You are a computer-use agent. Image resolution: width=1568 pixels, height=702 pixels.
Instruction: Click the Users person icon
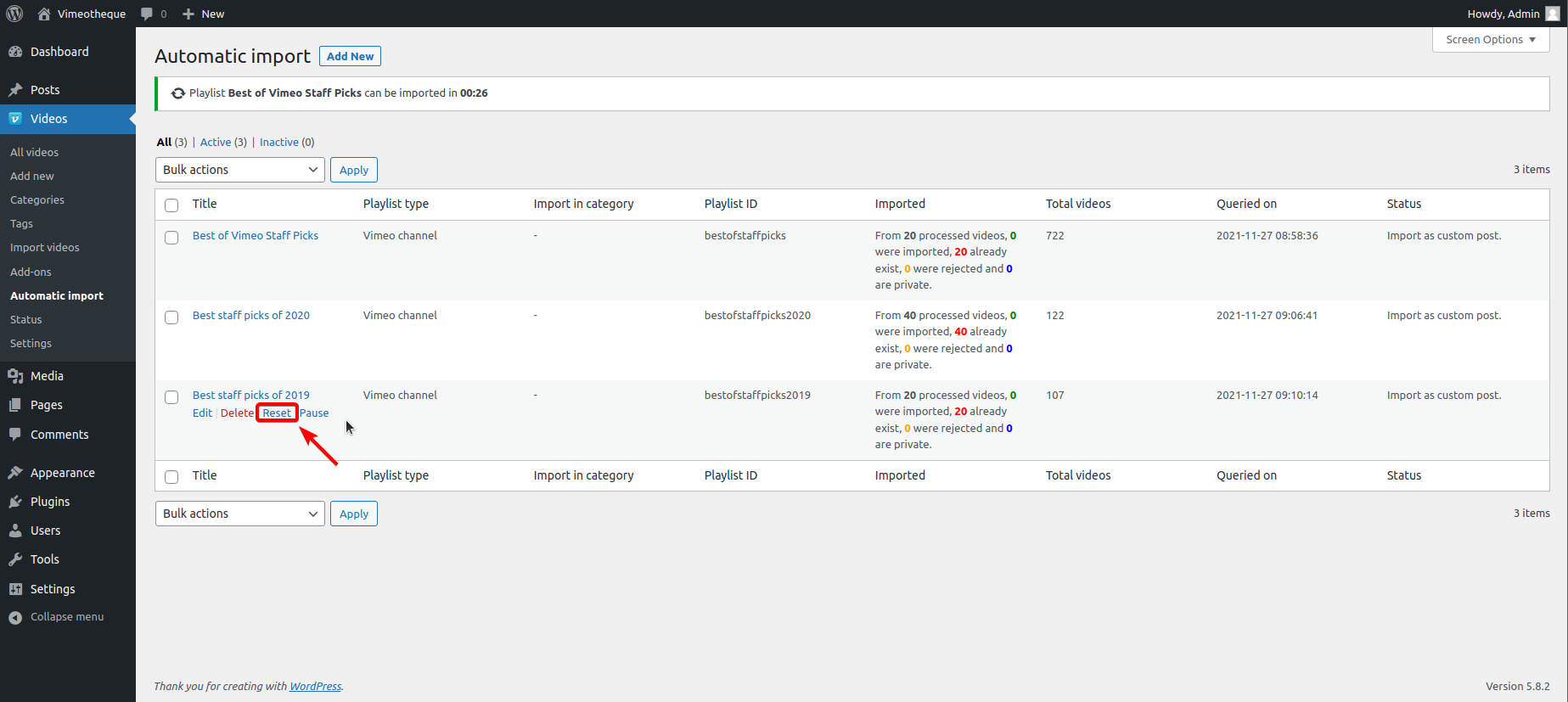[x=15, y=531]
